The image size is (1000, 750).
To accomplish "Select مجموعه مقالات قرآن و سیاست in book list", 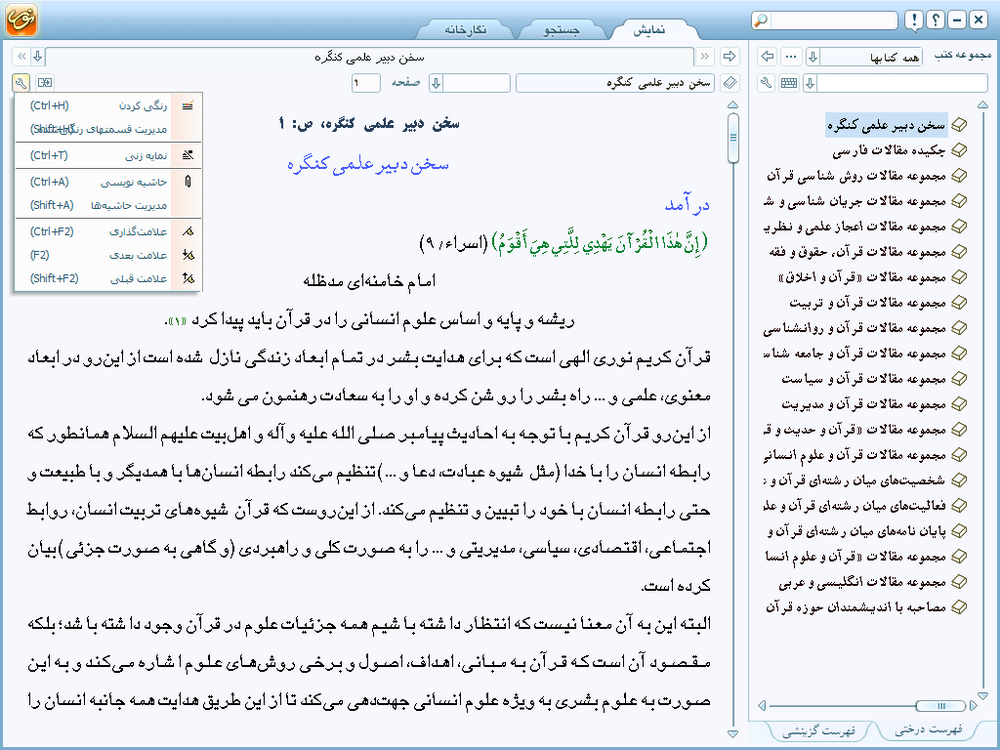I will pyautogui.click(x=864, y=379).
